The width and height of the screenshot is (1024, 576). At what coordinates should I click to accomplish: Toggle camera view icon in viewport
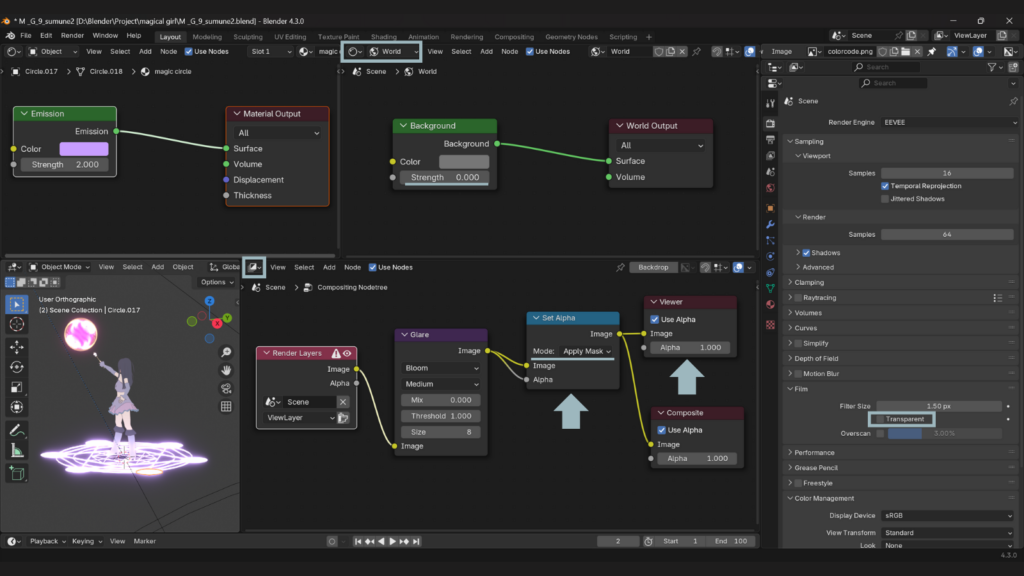point(227,388)
